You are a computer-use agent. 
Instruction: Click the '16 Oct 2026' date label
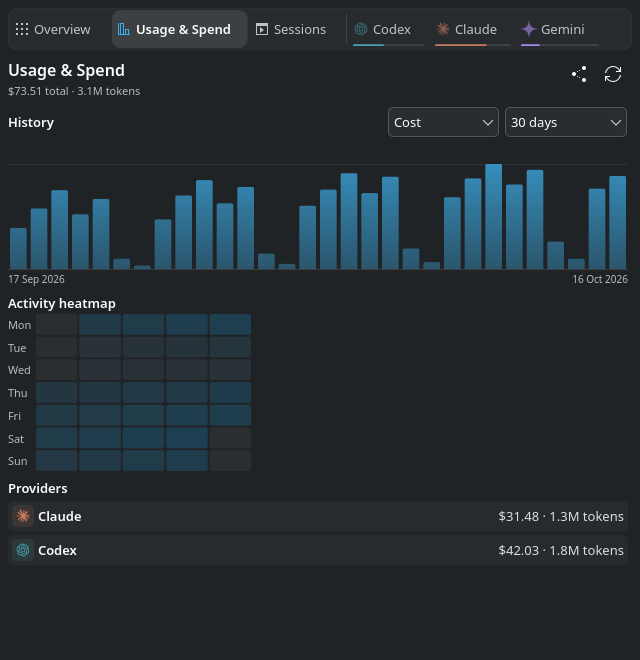(600, 279)
